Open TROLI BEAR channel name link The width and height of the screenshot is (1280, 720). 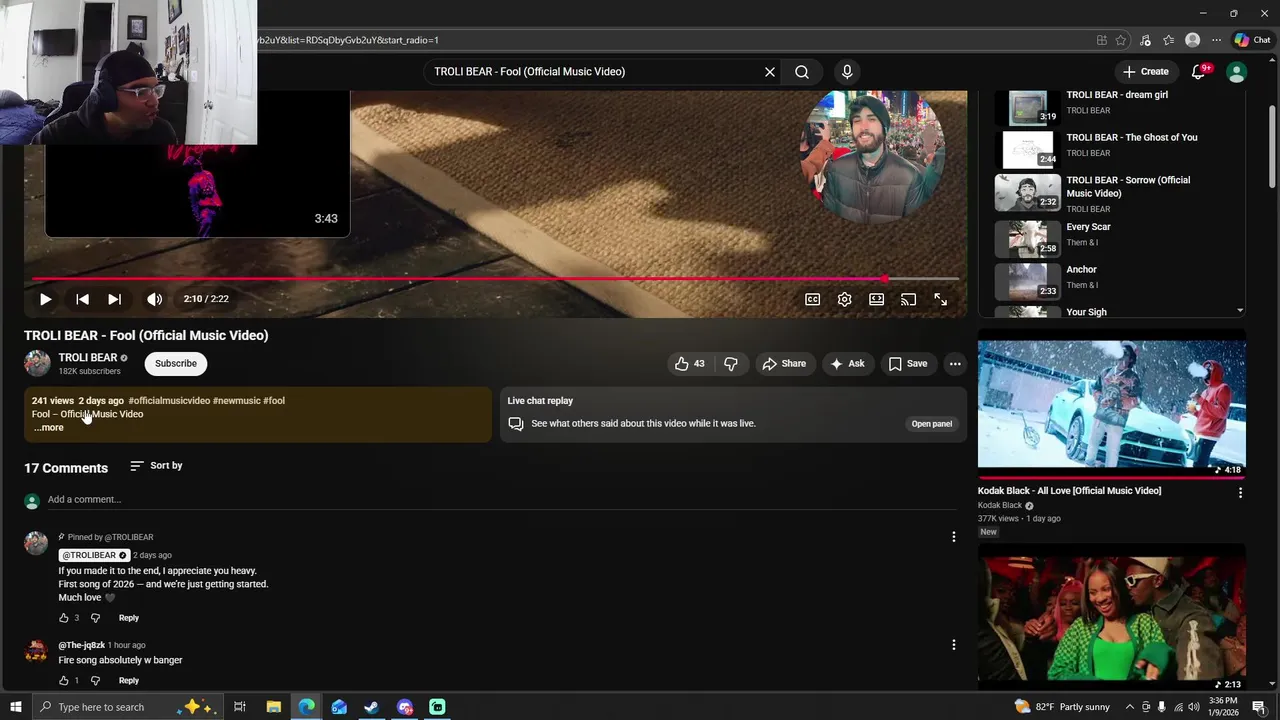pos(88,357)
